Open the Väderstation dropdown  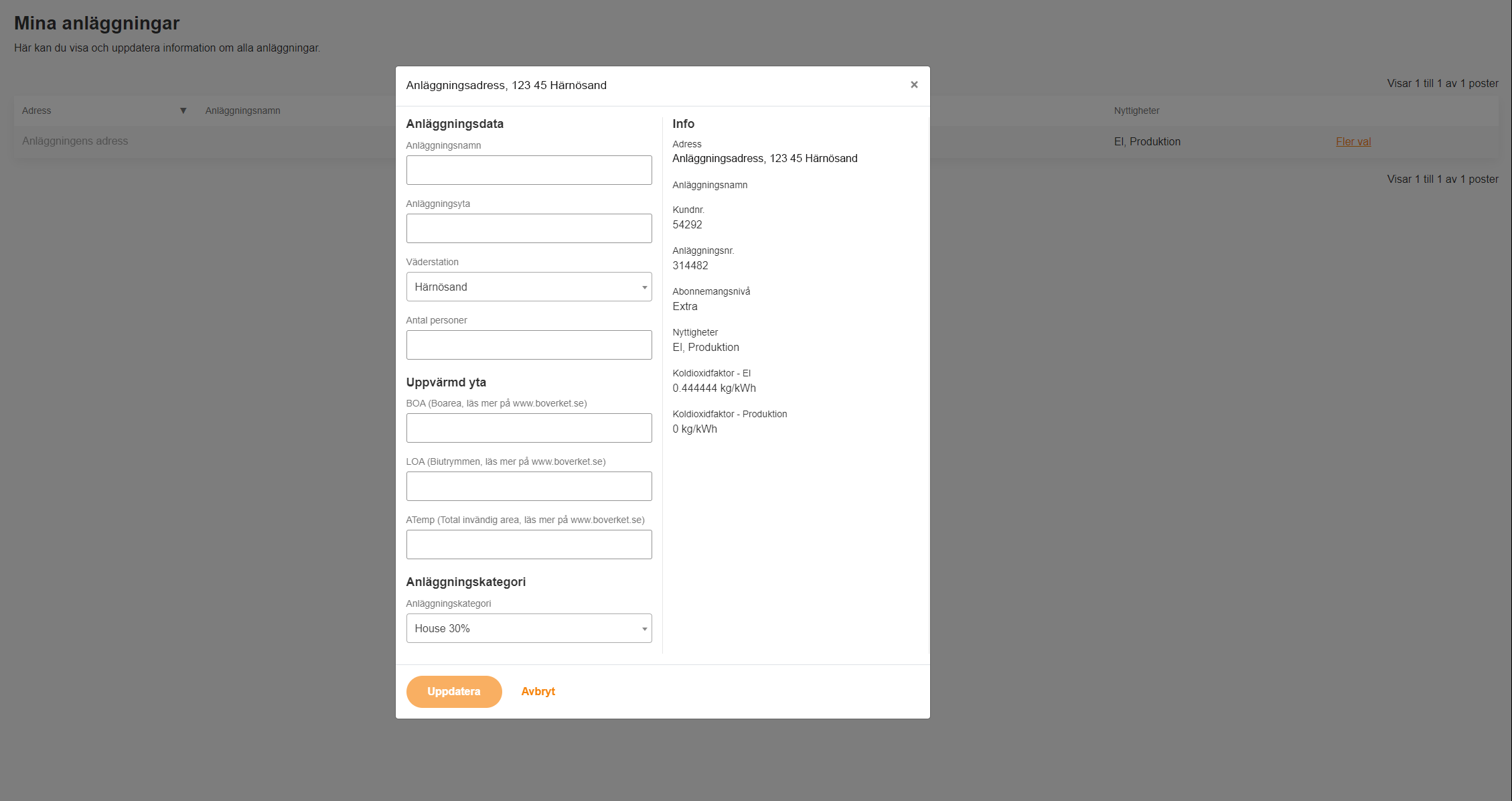[x=528, y=287]
